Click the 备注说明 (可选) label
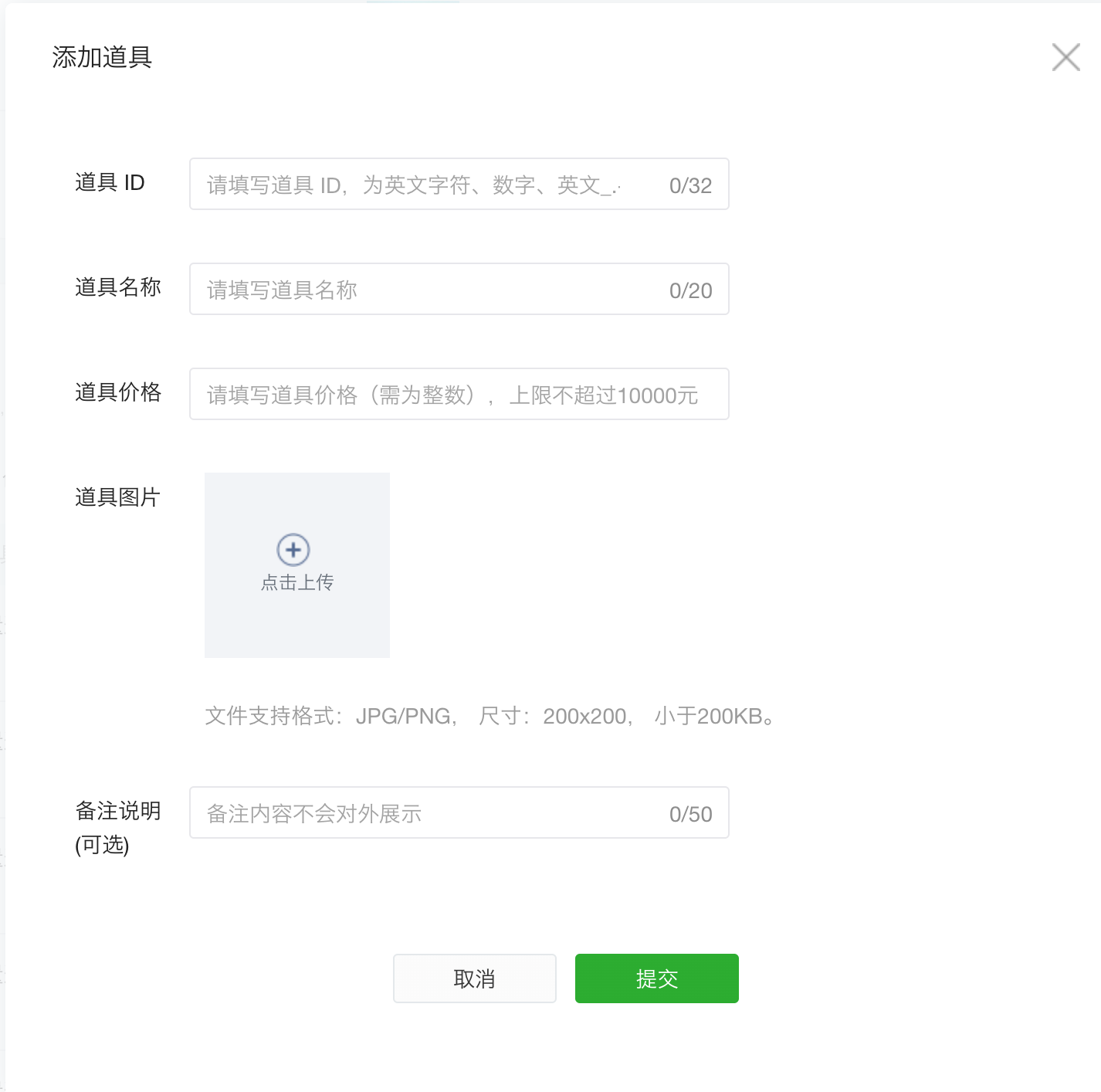 [x=117, y=827]
